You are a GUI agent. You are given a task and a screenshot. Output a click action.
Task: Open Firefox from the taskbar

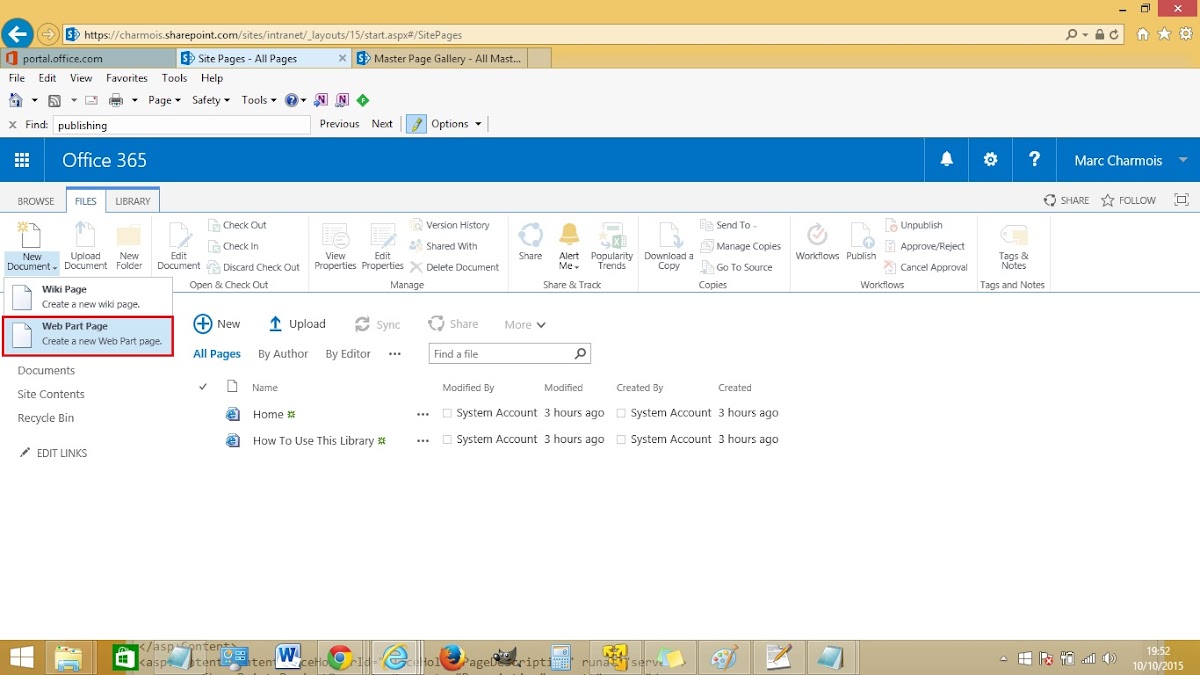pos(451,657)
